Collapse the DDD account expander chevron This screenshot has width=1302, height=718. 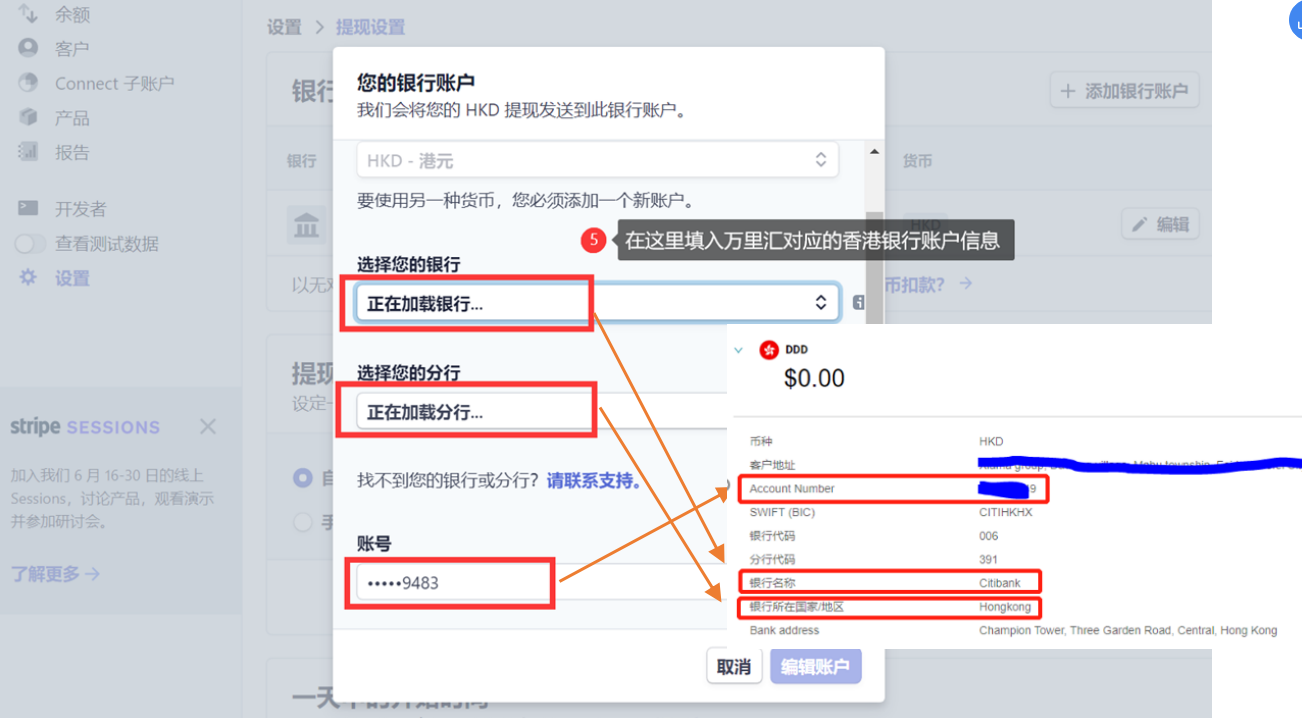click(x=740, y=350)
